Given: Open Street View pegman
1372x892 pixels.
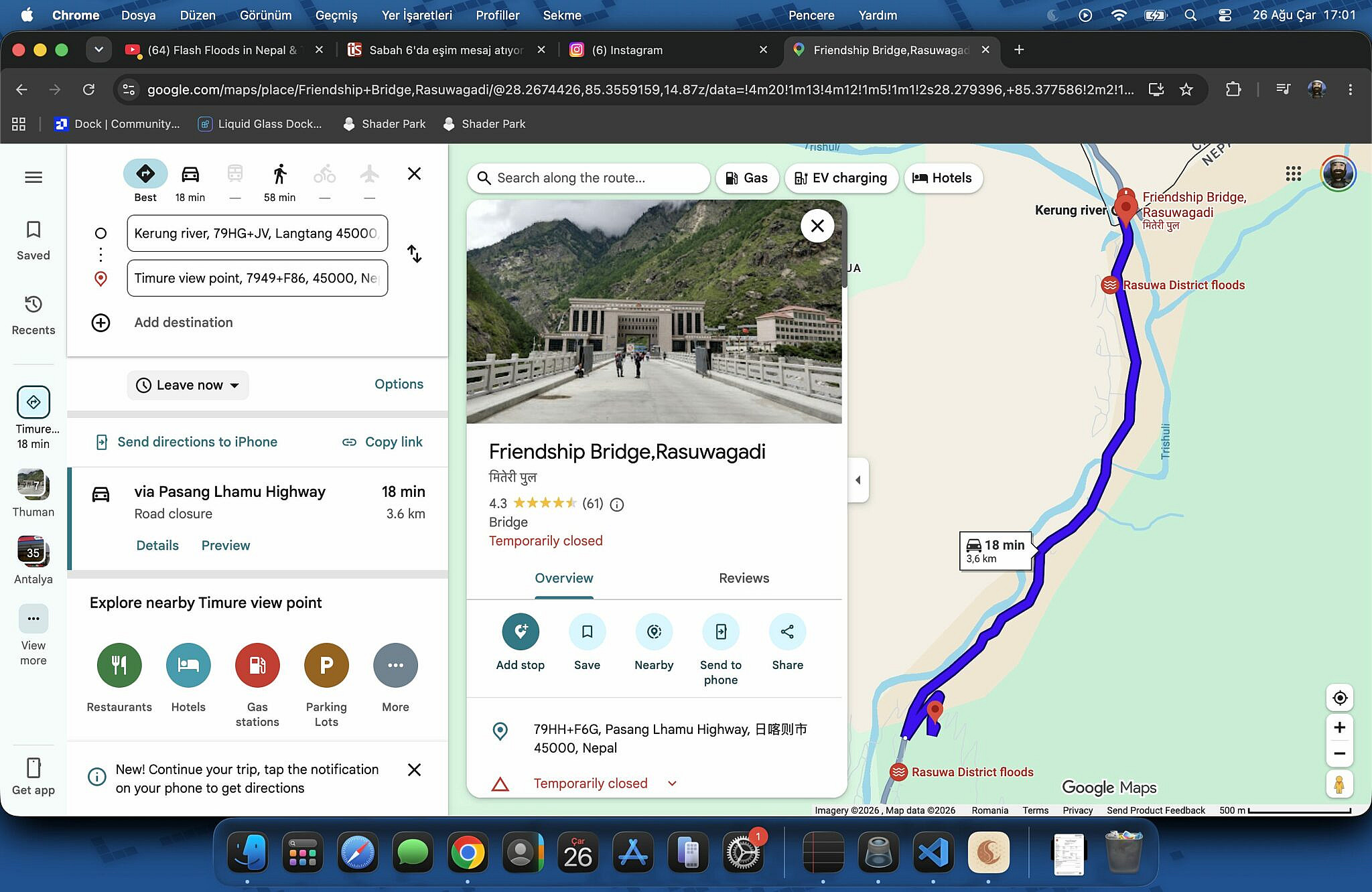Looking at the screenshot, I should (1340, 784).
